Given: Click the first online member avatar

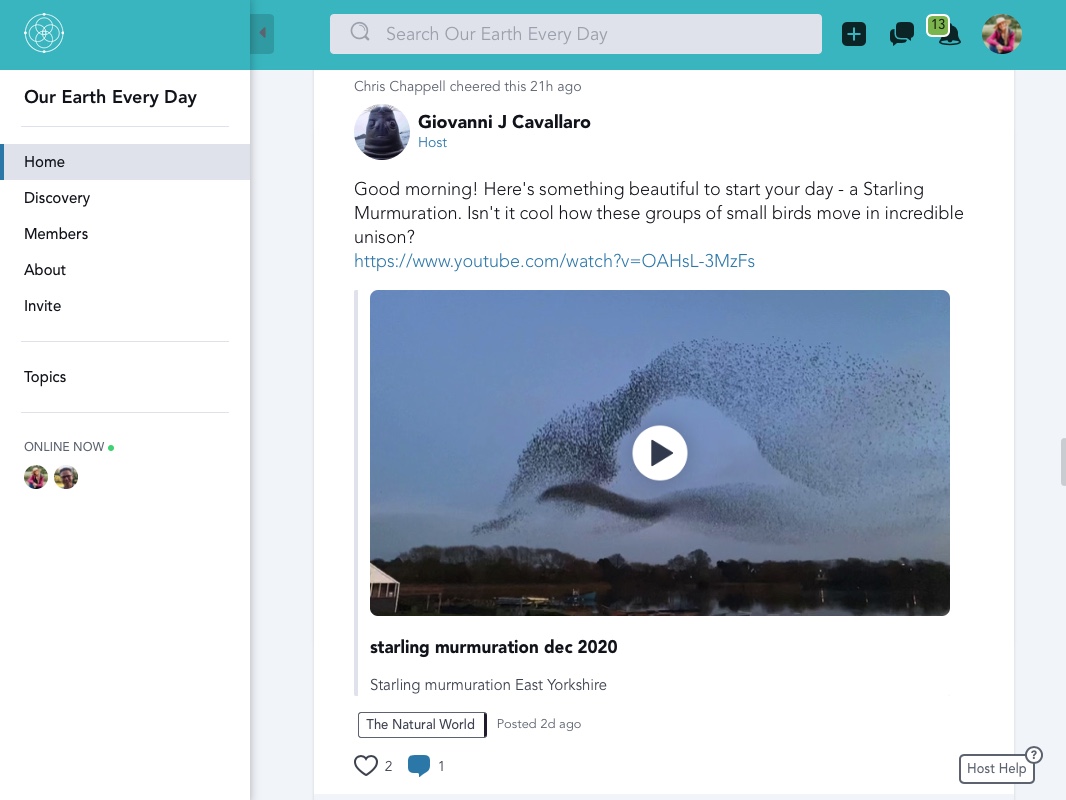Looking at the screenshot, I should tap(36, 477).
